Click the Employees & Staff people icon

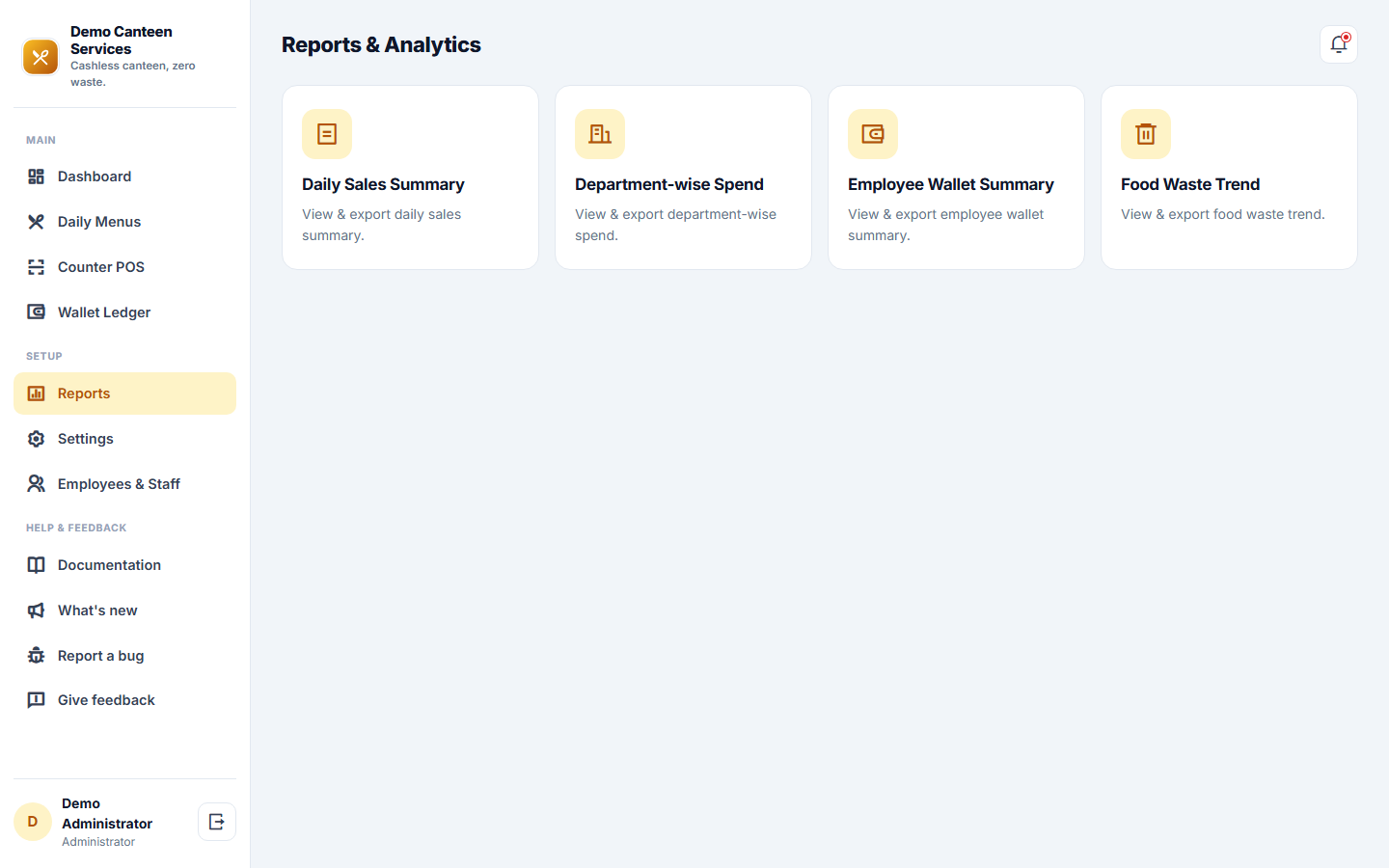click(x=36, y=484)
